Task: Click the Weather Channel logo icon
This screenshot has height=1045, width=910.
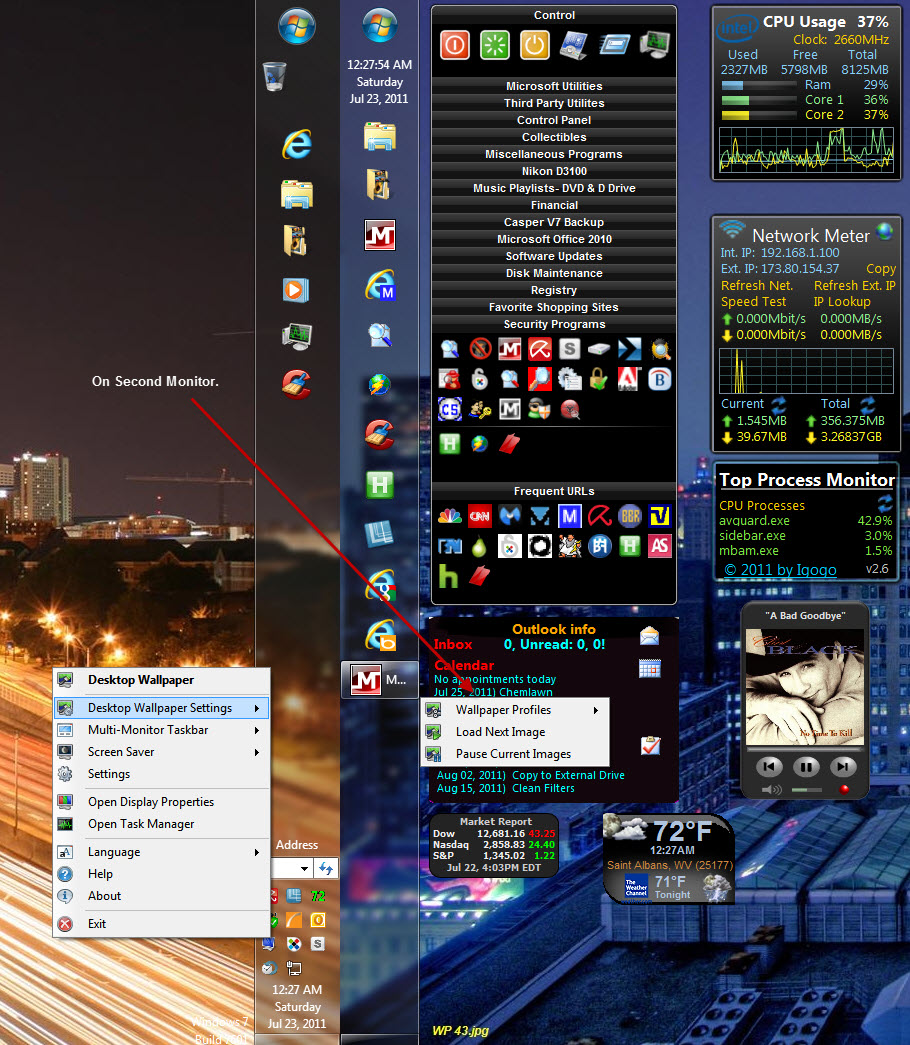Action: coord(636,887)
